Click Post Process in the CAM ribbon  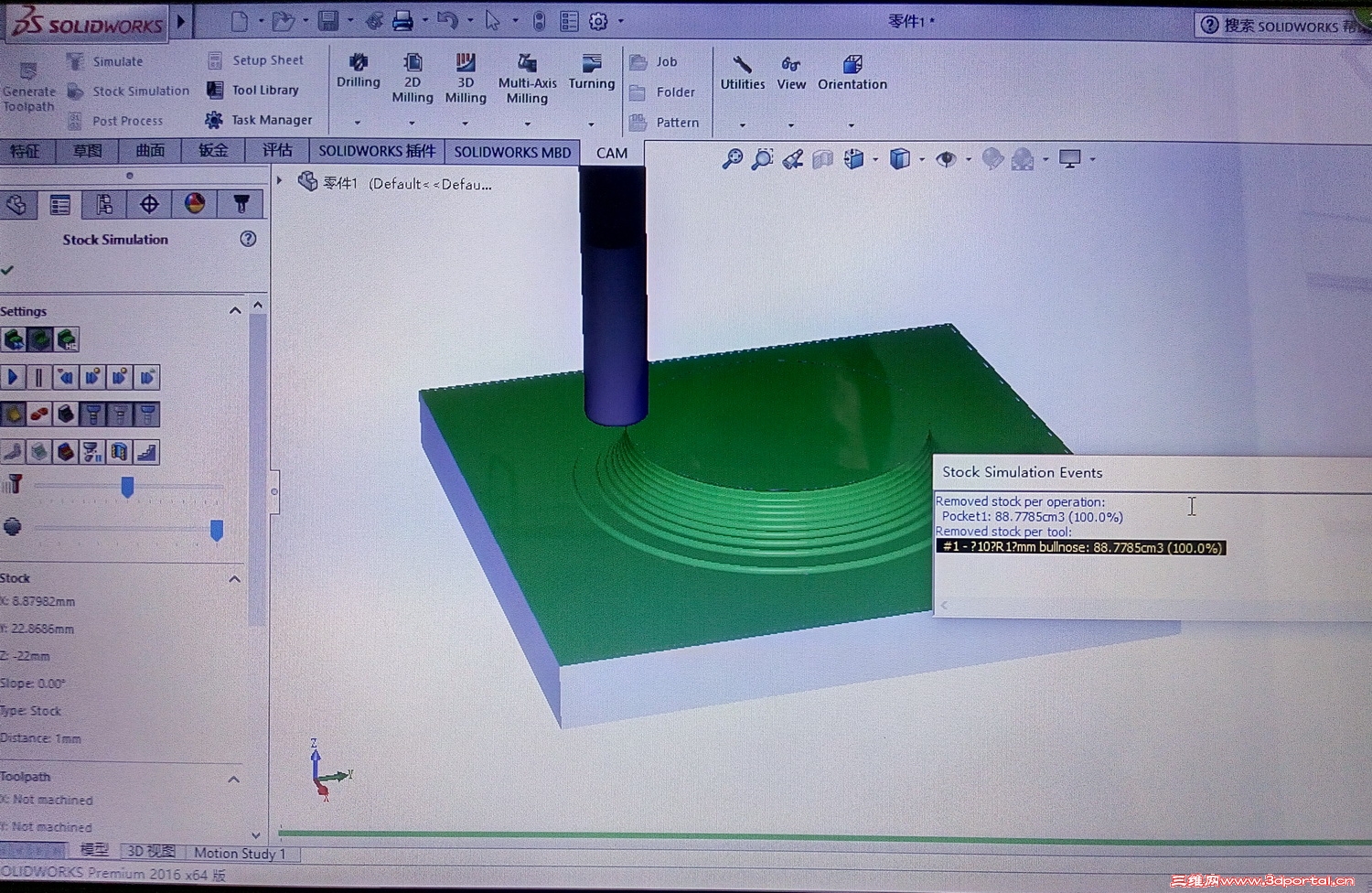115,120
